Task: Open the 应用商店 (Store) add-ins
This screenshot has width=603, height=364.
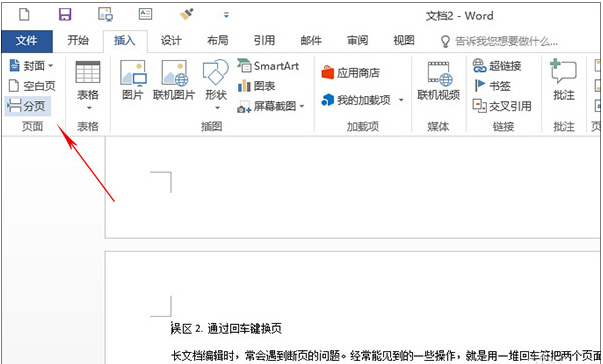Action: [x=350, y=73]
